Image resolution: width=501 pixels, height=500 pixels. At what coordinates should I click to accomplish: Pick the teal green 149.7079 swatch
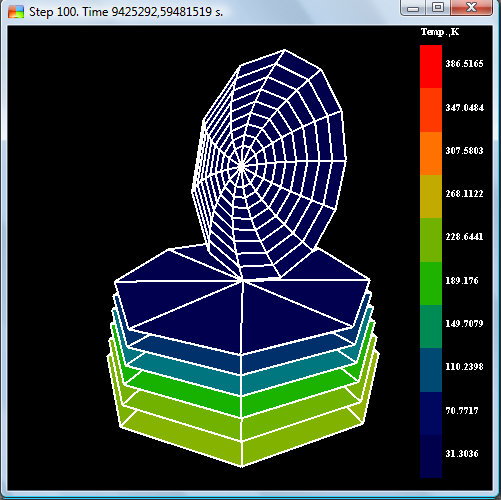(x=431, y=327)
